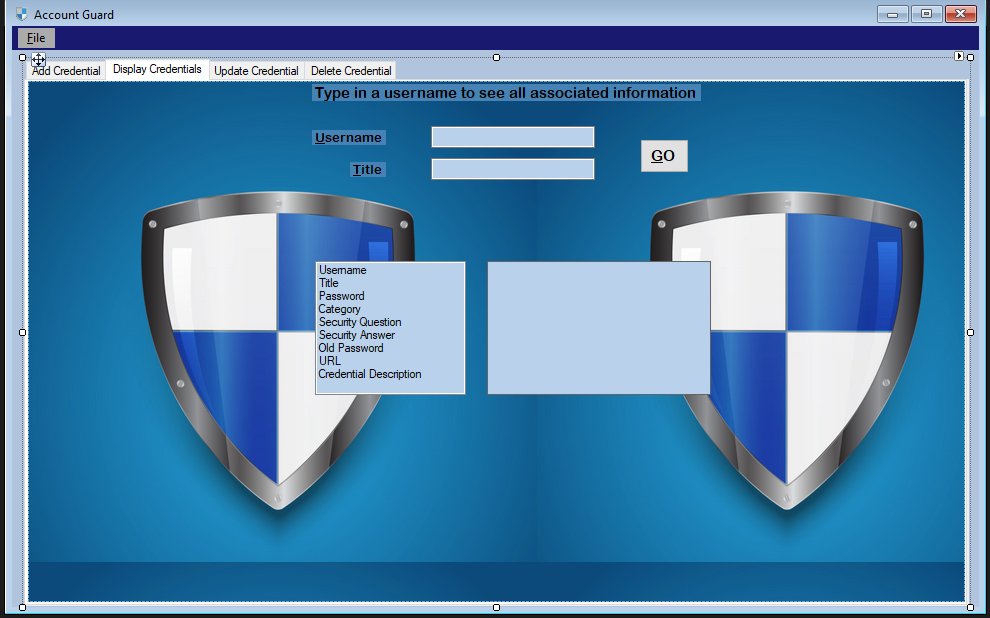Click the empty results box beside the list
Screen dimensions: 990x618
pyautogui.click(x=598, y=328)
